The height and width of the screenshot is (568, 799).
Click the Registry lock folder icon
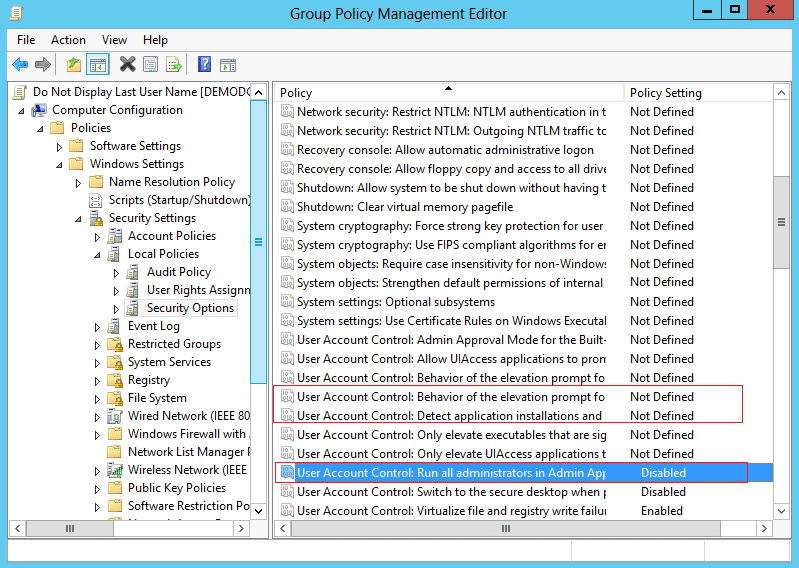pyautogui.click(x=115, y=380)
